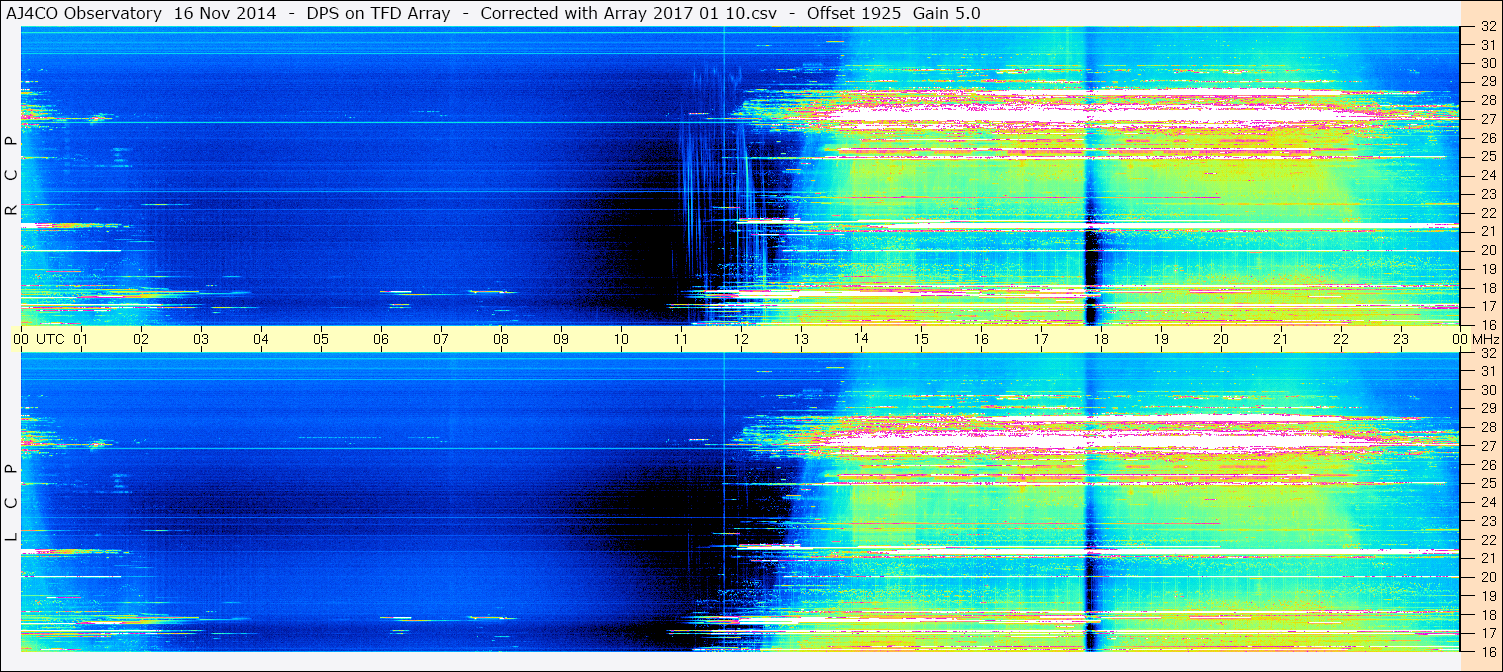The height and width of the screenshot is (672, 1503).
Task: Click the 06 hour time axis marker
Action: coord(381,339)
